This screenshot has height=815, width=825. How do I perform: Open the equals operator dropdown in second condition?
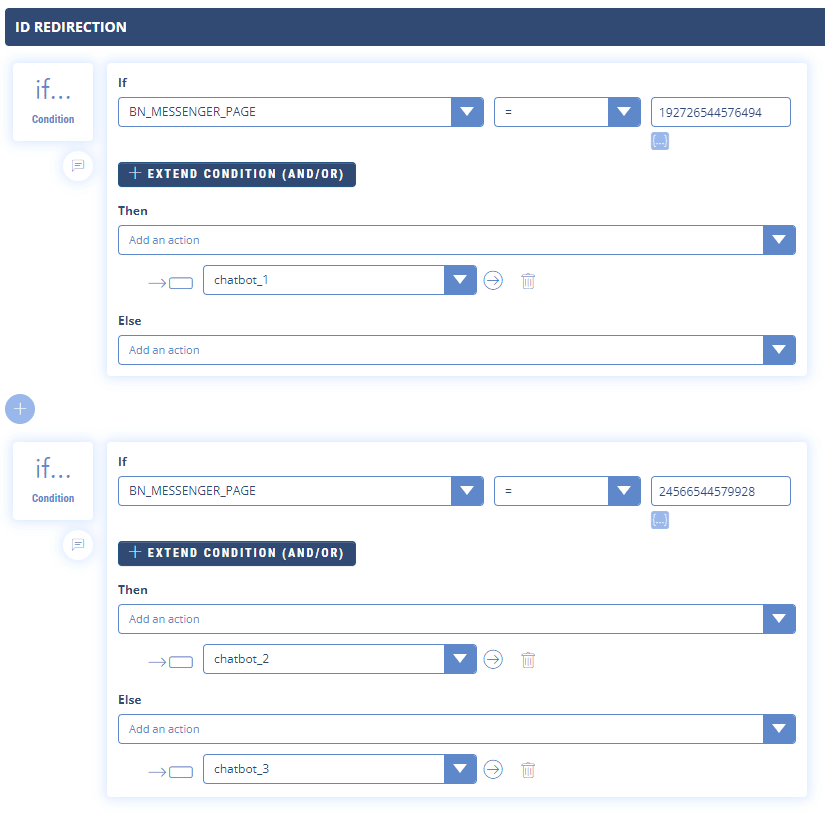[624, 491]
